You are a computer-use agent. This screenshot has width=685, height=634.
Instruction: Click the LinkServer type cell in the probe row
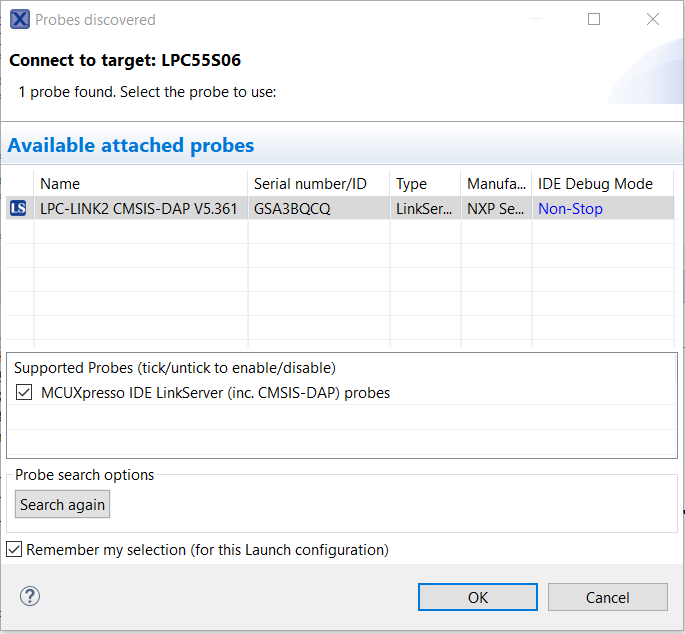(x=424, y=209)
